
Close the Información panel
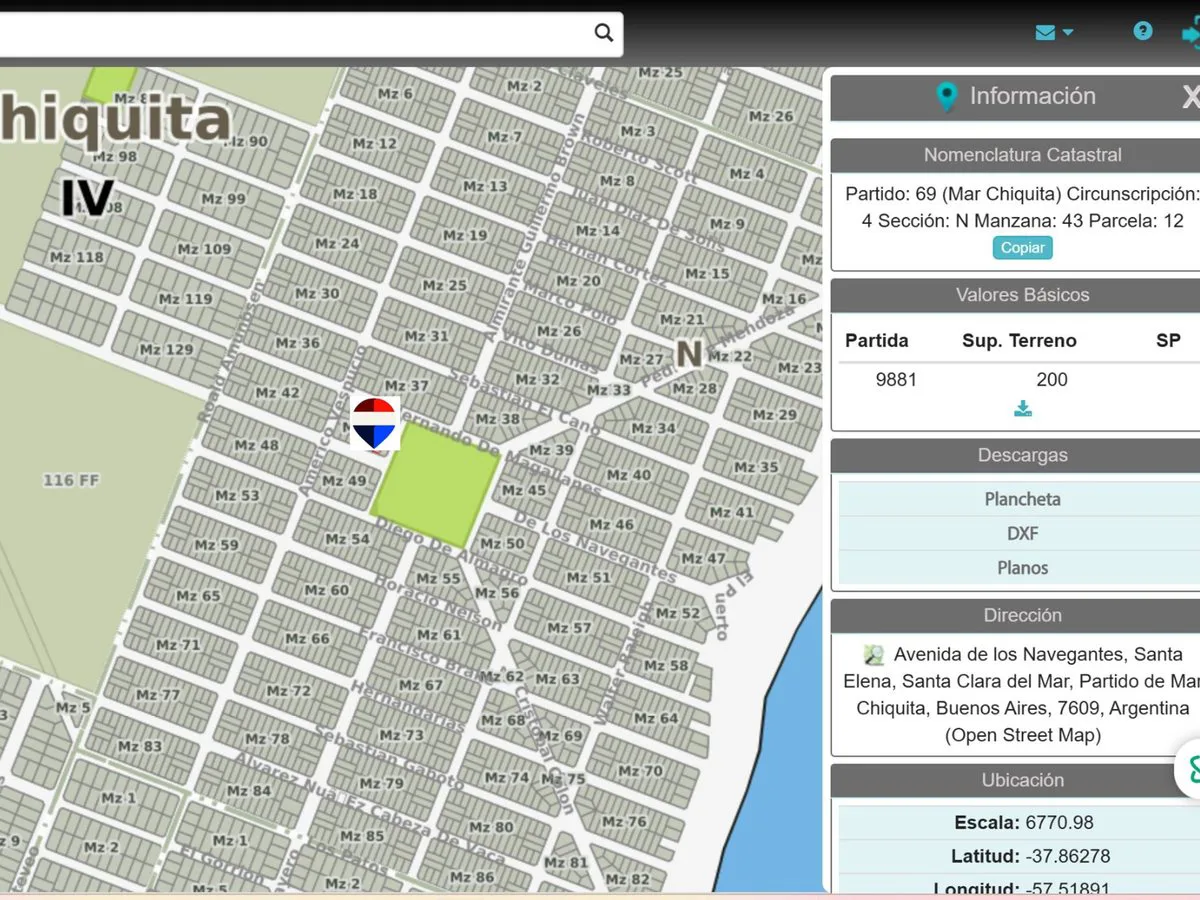pos(1190,97)
